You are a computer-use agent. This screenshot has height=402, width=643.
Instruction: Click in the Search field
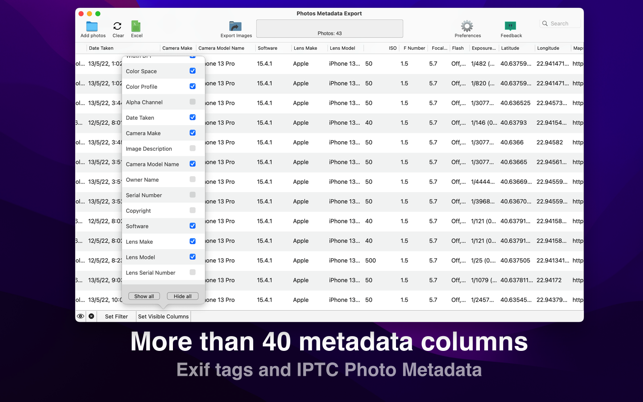(560, 23)
